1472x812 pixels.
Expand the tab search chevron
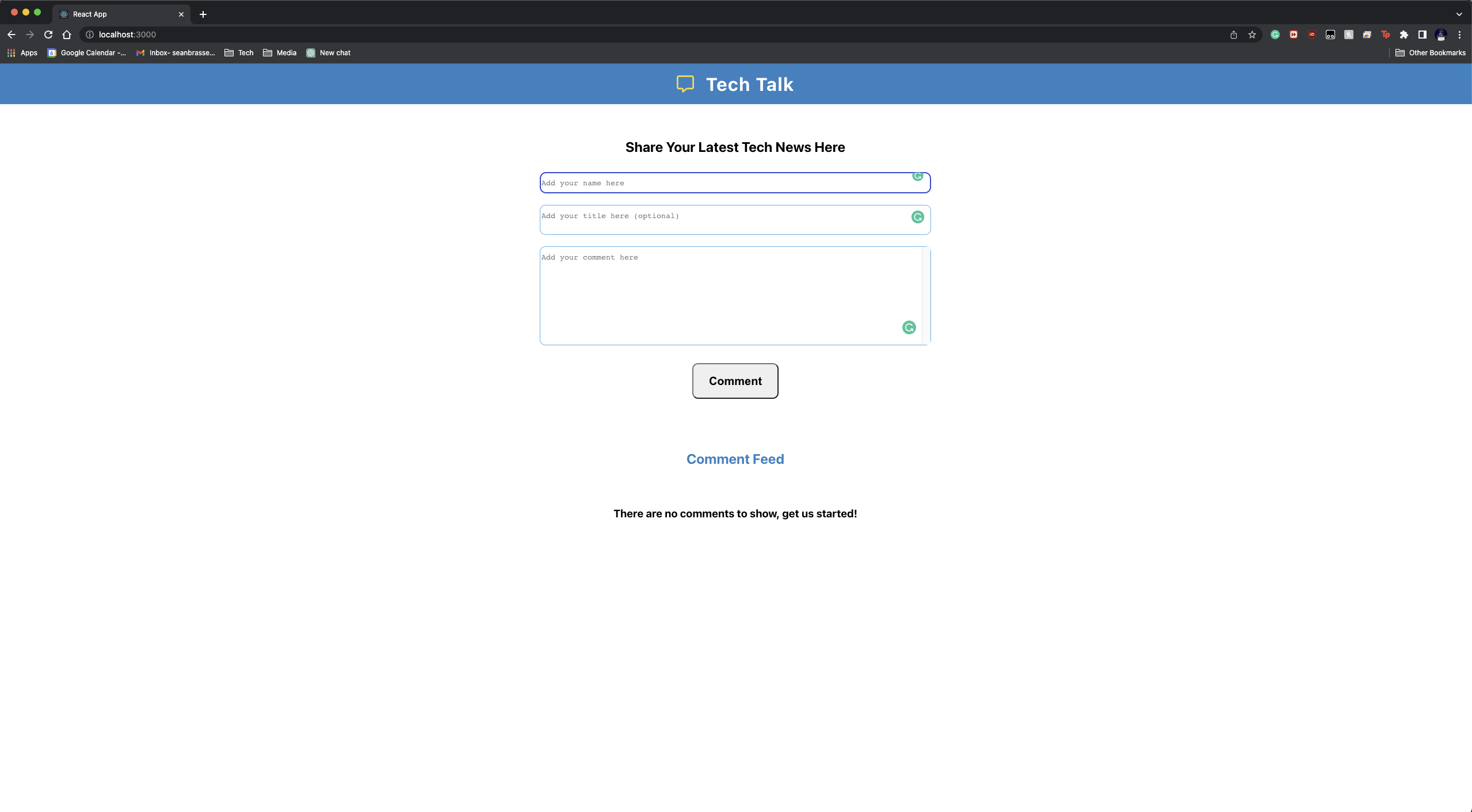[1459, 14]
